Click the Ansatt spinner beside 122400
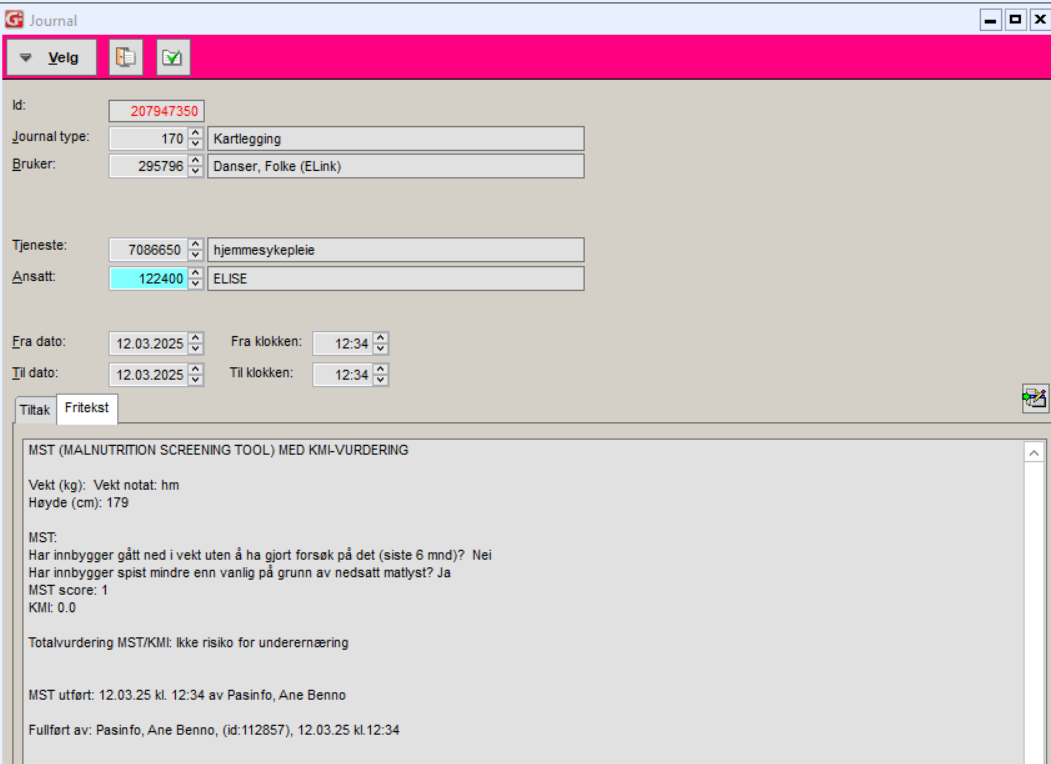The height and width of the screenshot is (764, 1051). [x=196, y=279]
